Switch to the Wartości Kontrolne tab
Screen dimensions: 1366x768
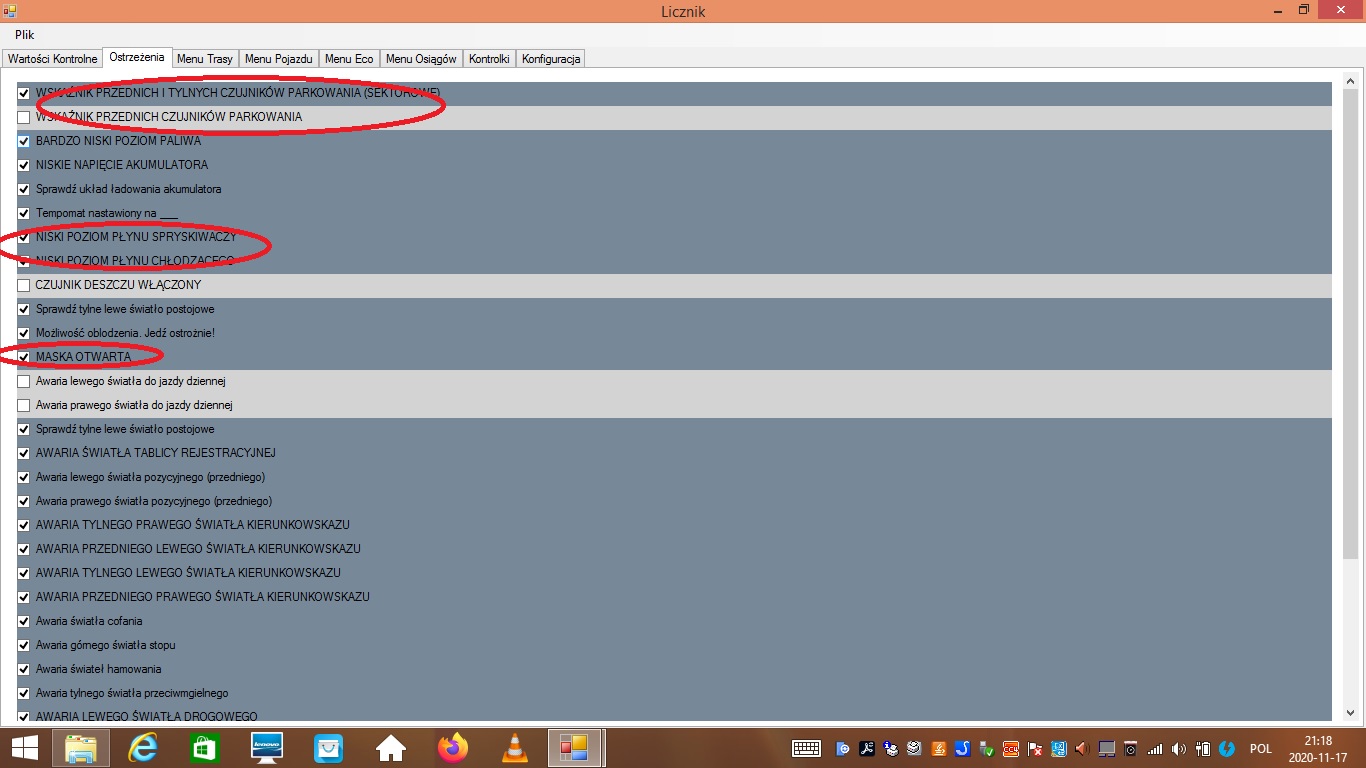(x=53, y=59)
